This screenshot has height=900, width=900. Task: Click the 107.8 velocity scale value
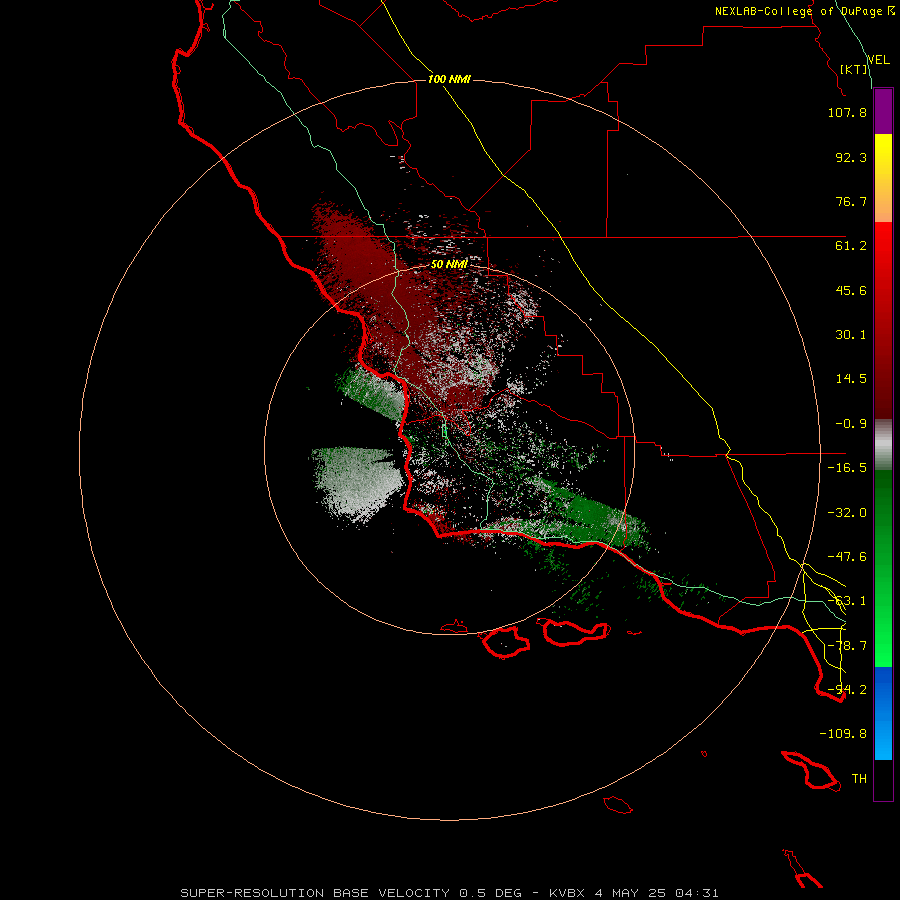point(847,112)
